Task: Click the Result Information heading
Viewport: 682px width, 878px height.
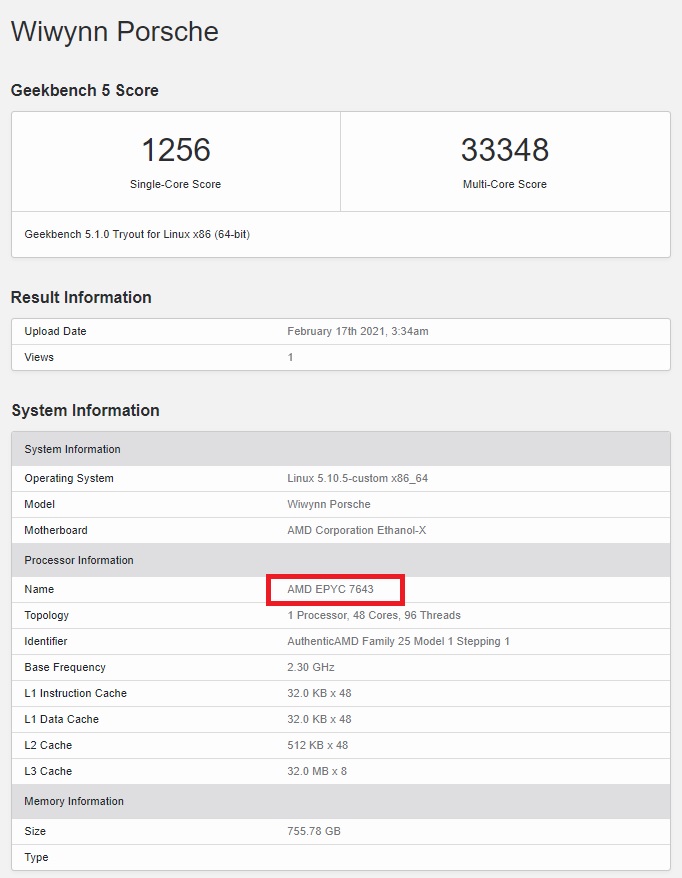Action: 81,297
